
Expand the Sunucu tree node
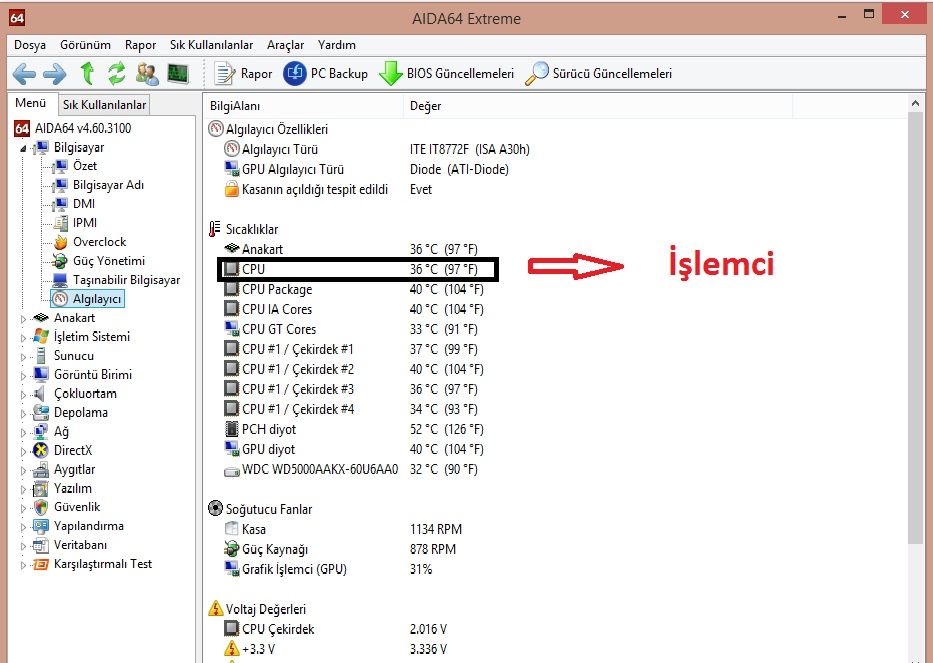pos(23,356)
